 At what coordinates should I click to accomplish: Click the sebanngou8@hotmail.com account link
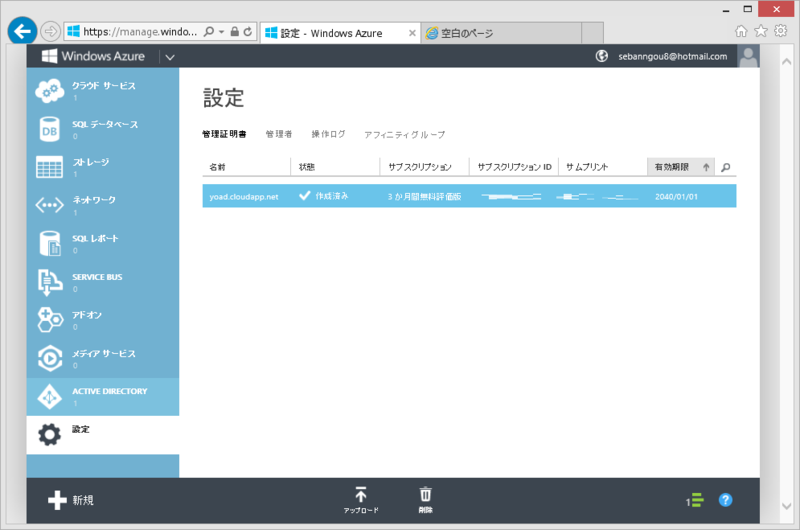point(672,57)
